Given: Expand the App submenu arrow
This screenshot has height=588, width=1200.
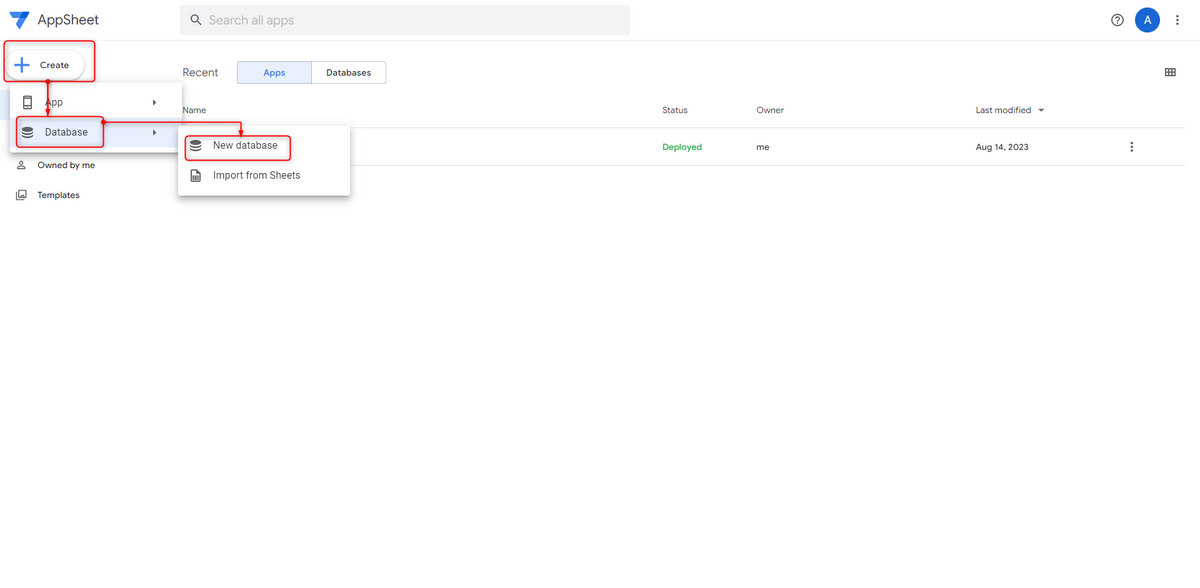Looking at the screenshot, I should (x=154, y=102).
